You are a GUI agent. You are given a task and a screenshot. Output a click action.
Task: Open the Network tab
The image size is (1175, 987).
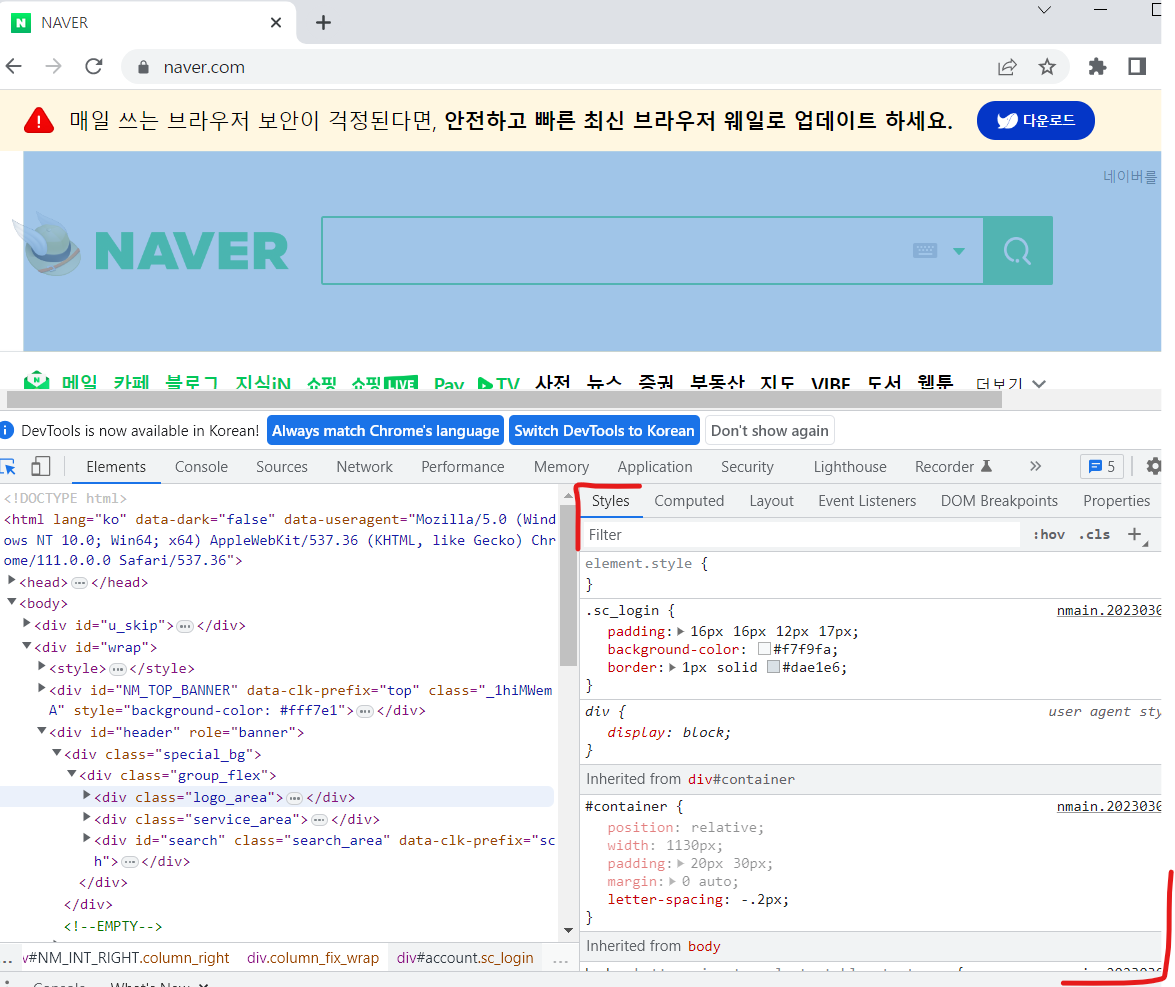364,467
